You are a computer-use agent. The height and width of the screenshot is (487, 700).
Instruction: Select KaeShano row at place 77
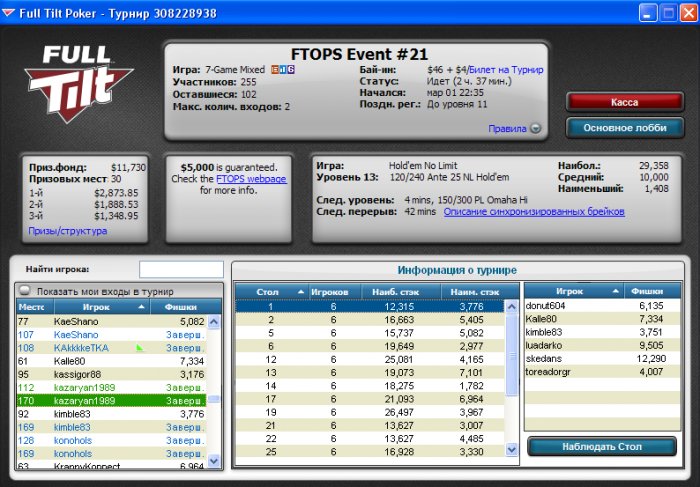pyautogui.click(x=112, y=321)
